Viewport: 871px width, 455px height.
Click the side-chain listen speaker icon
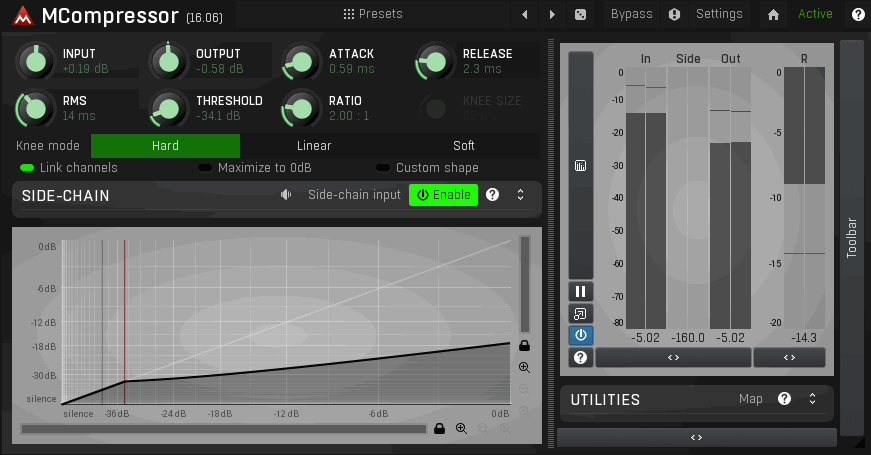point(286,195)
